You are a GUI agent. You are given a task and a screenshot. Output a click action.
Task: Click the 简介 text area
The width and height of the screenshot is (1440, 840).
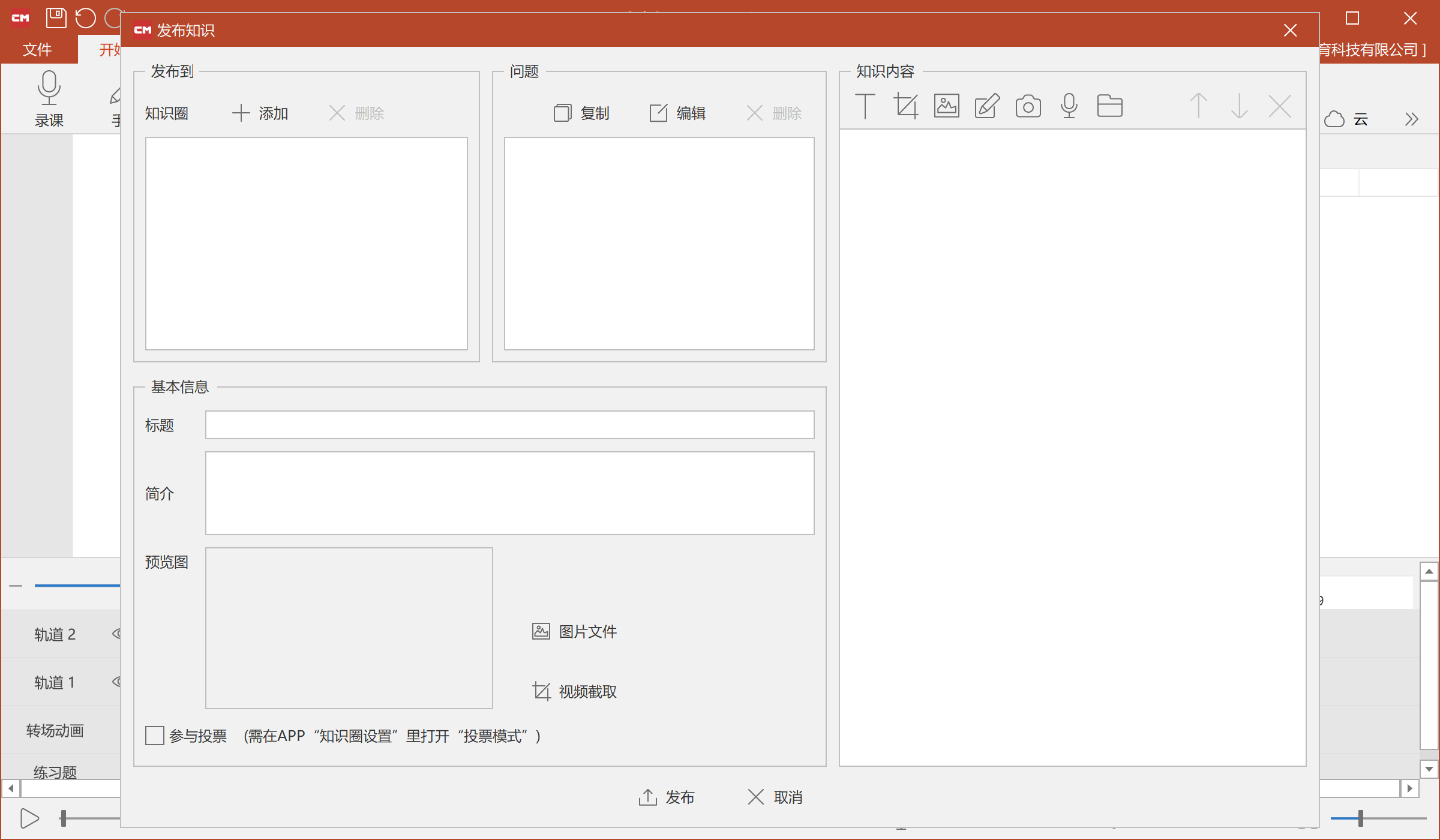509,493
